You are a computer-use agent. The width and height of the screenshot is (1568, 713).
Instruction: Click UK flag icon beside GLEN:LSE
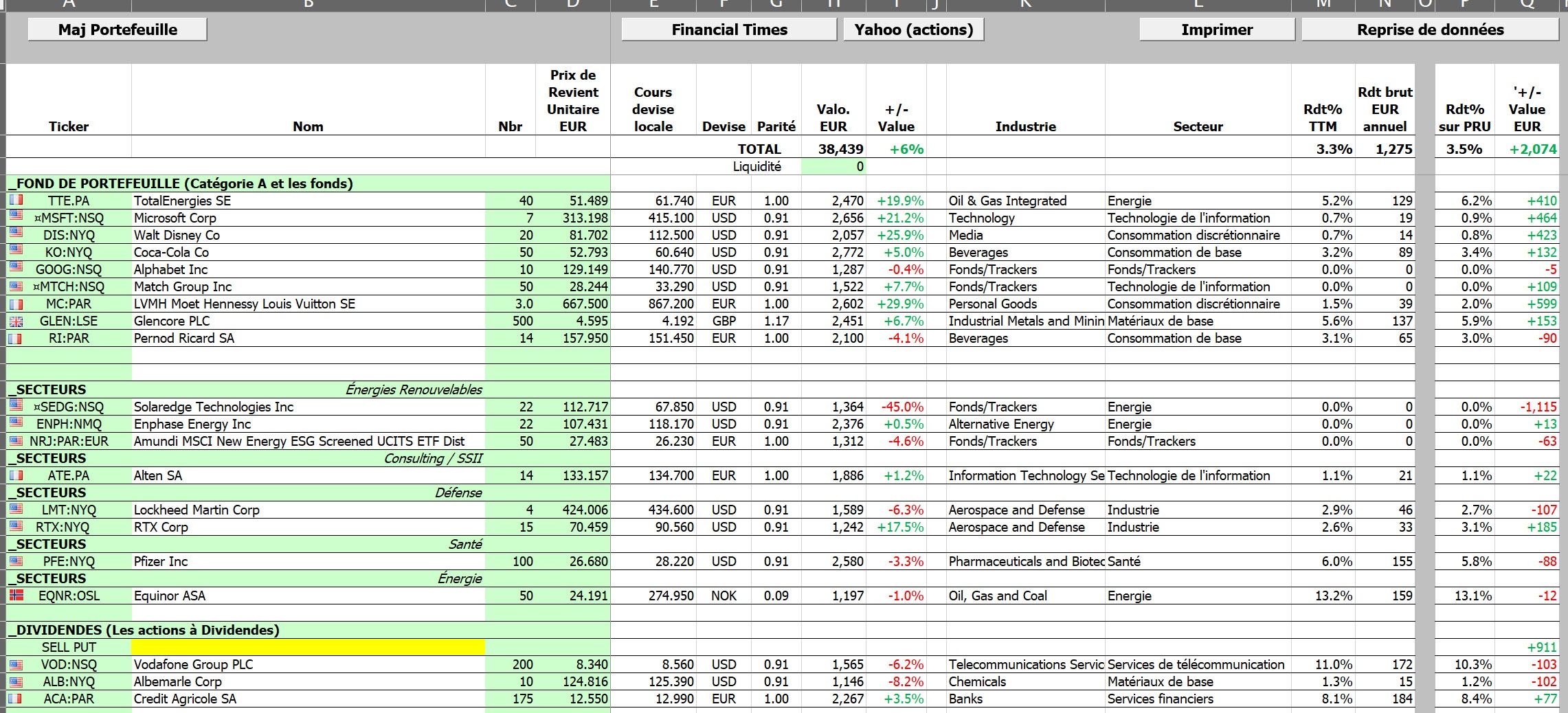(16, 321)
